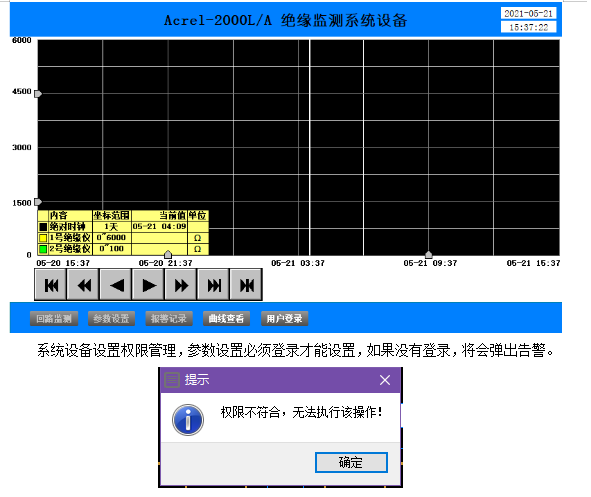
Task: Open the 参数设置 tab
Action: pos(112,319)
